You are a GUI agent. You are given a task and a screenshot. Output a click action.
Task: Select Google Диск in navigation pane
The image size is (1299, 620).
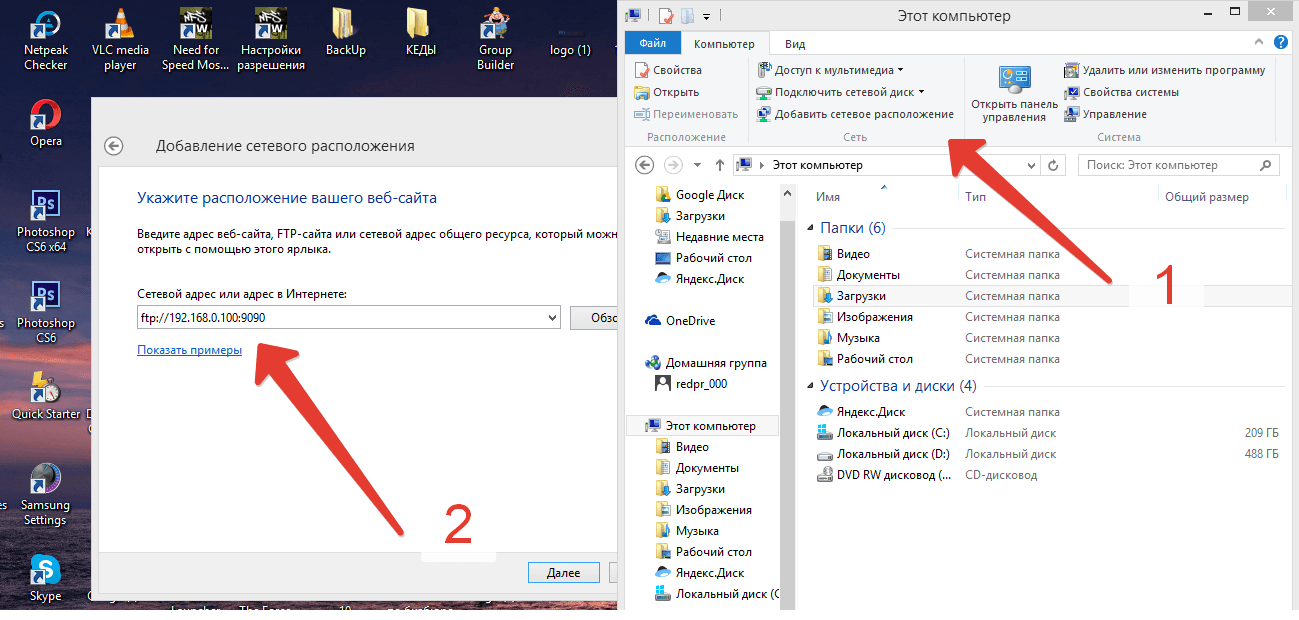pos(699,195)
